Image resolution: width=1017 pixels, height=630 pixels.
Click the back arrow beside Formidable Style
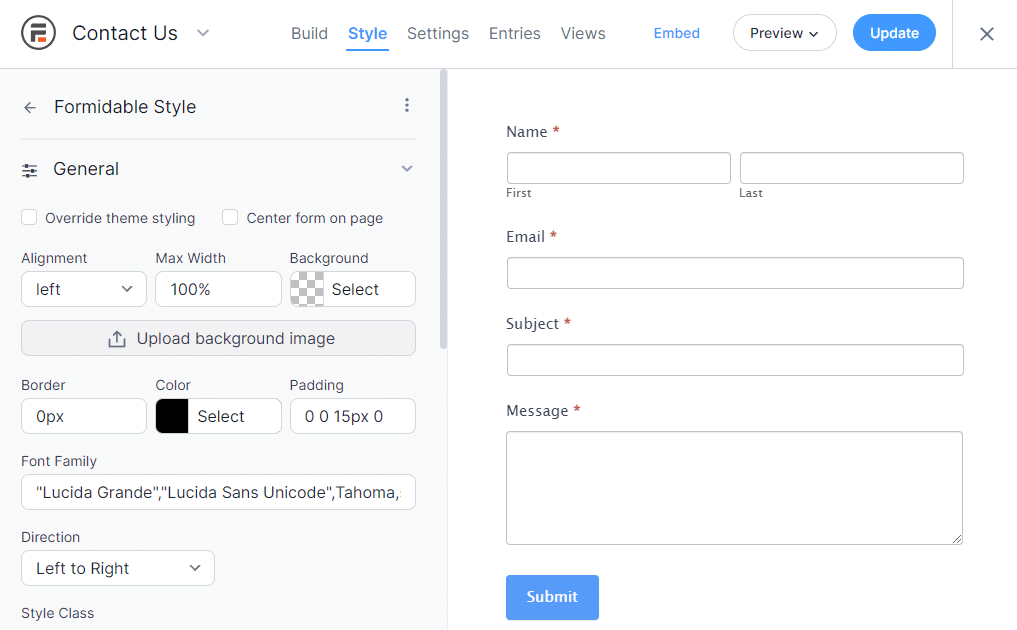[30, 108]
